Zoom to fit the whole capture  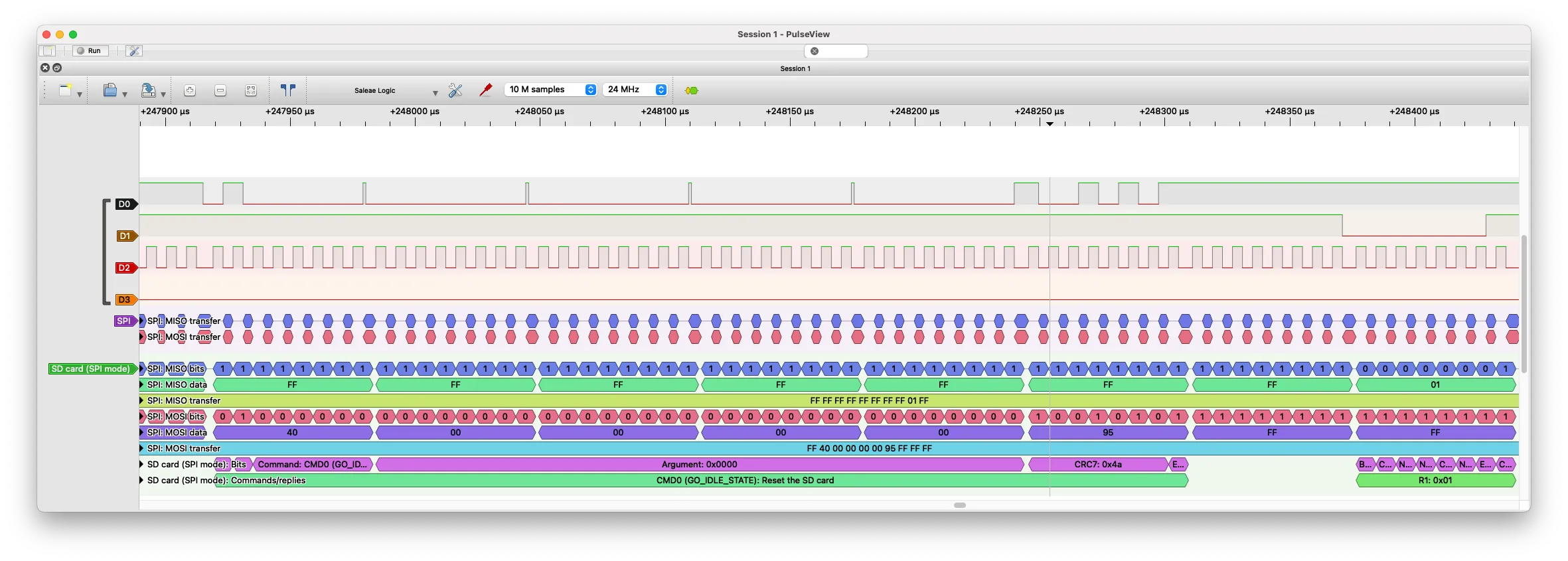251,90
